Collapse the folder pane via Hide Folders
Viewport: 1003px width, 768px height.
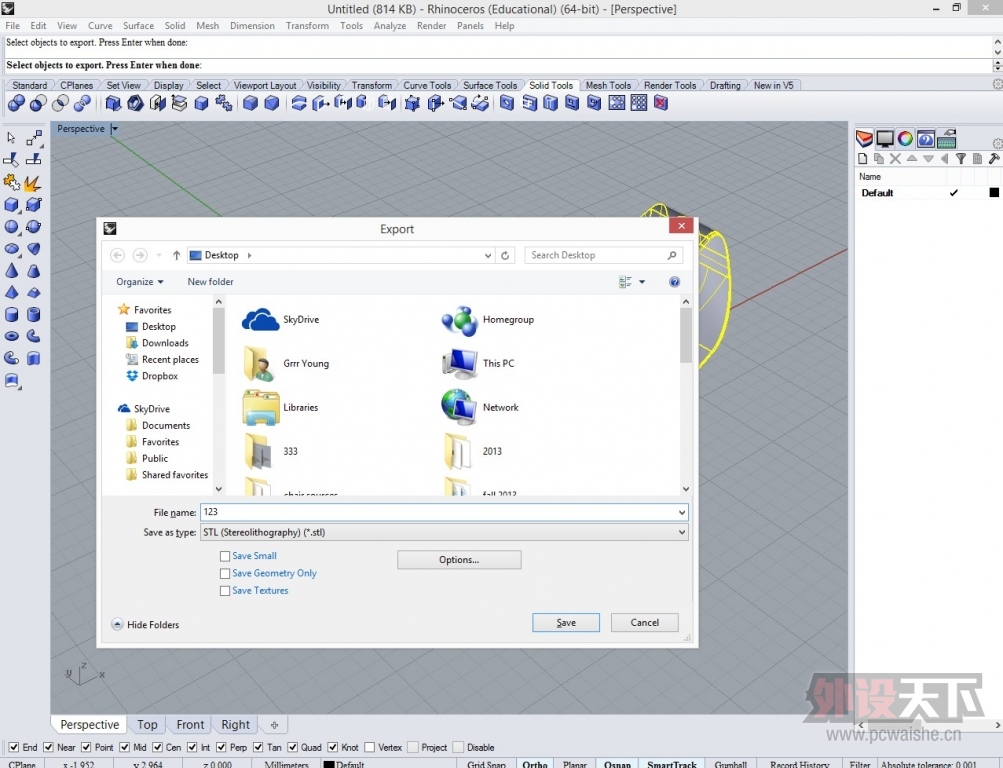[145, 625]
